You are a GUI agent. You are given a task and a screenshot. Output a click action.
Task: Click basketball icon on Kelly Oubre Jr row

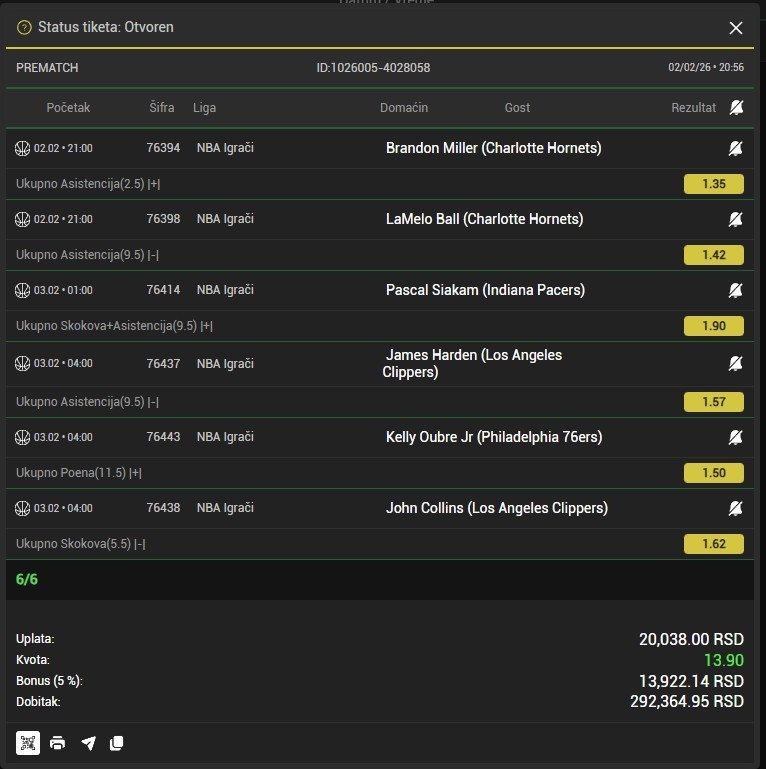coord(23,437)
